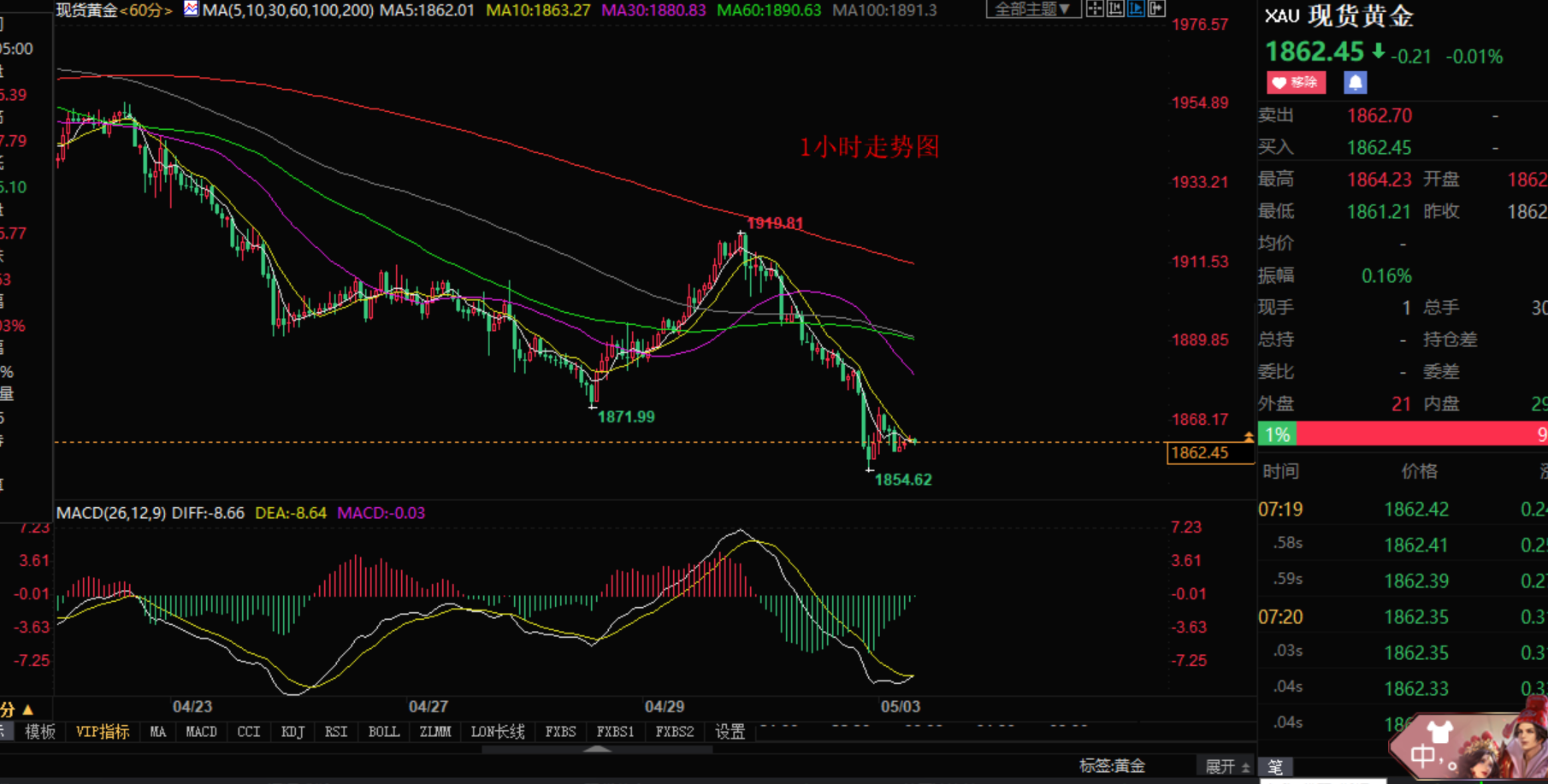Viewport: 1548px width, 784px height.
Task: Click the 标签:黄金 tag label
Action: pos(1111,766)
